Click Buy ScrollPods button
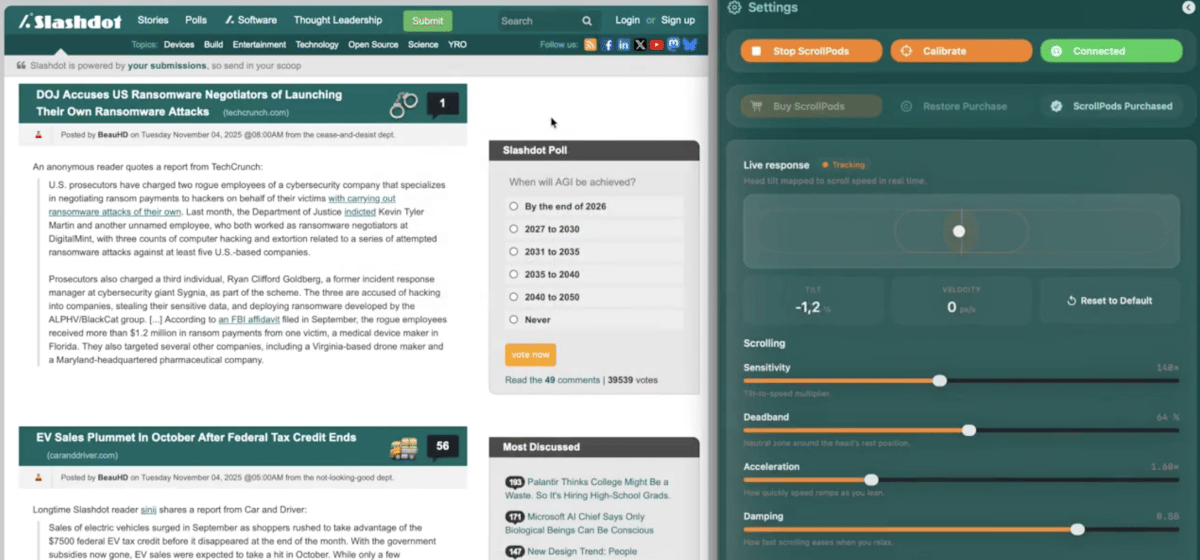1200x560 pixels. click(x=811, y=106)
